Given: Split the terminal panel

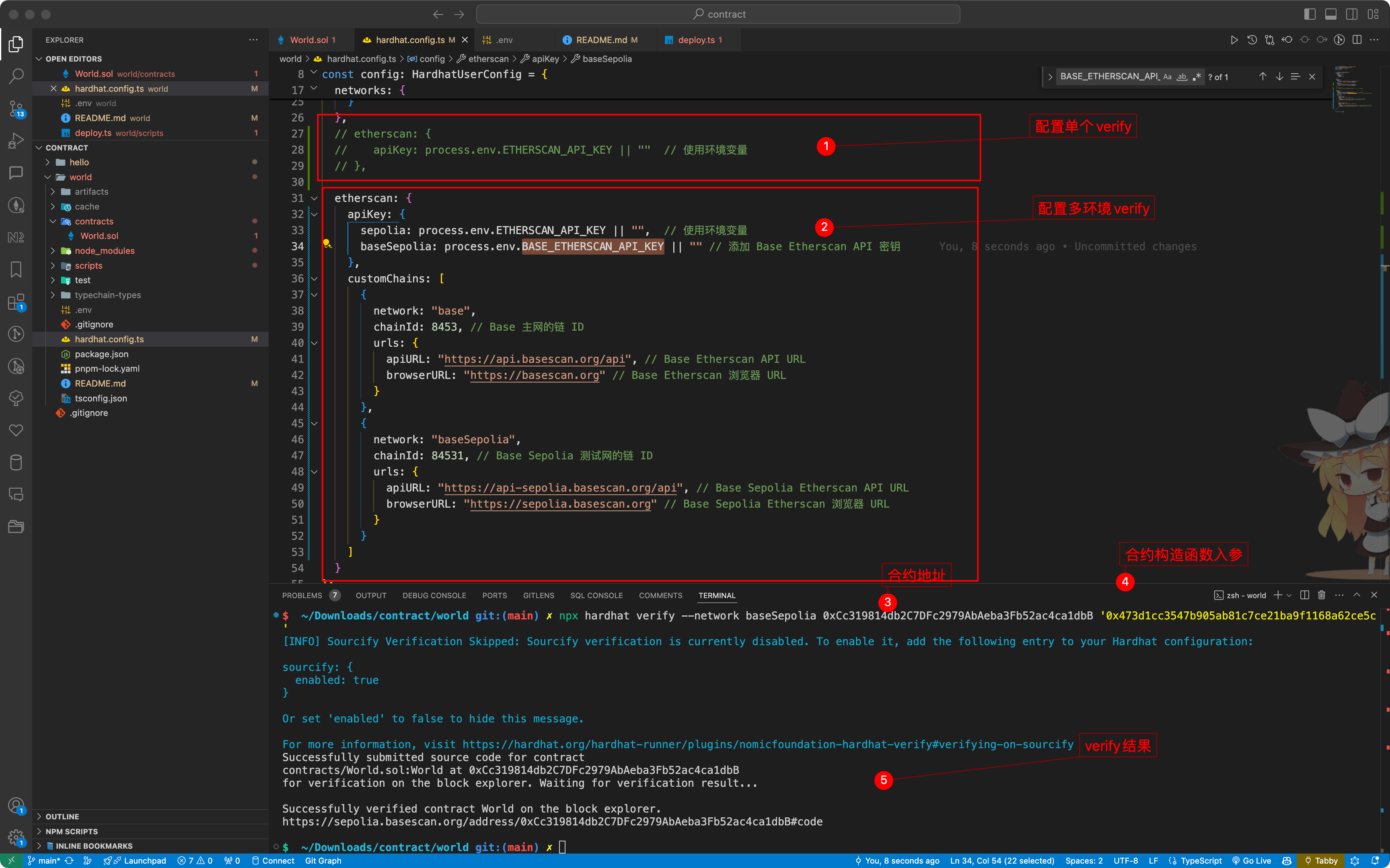Looking at the screenshot, I should tap(1304, 595).
